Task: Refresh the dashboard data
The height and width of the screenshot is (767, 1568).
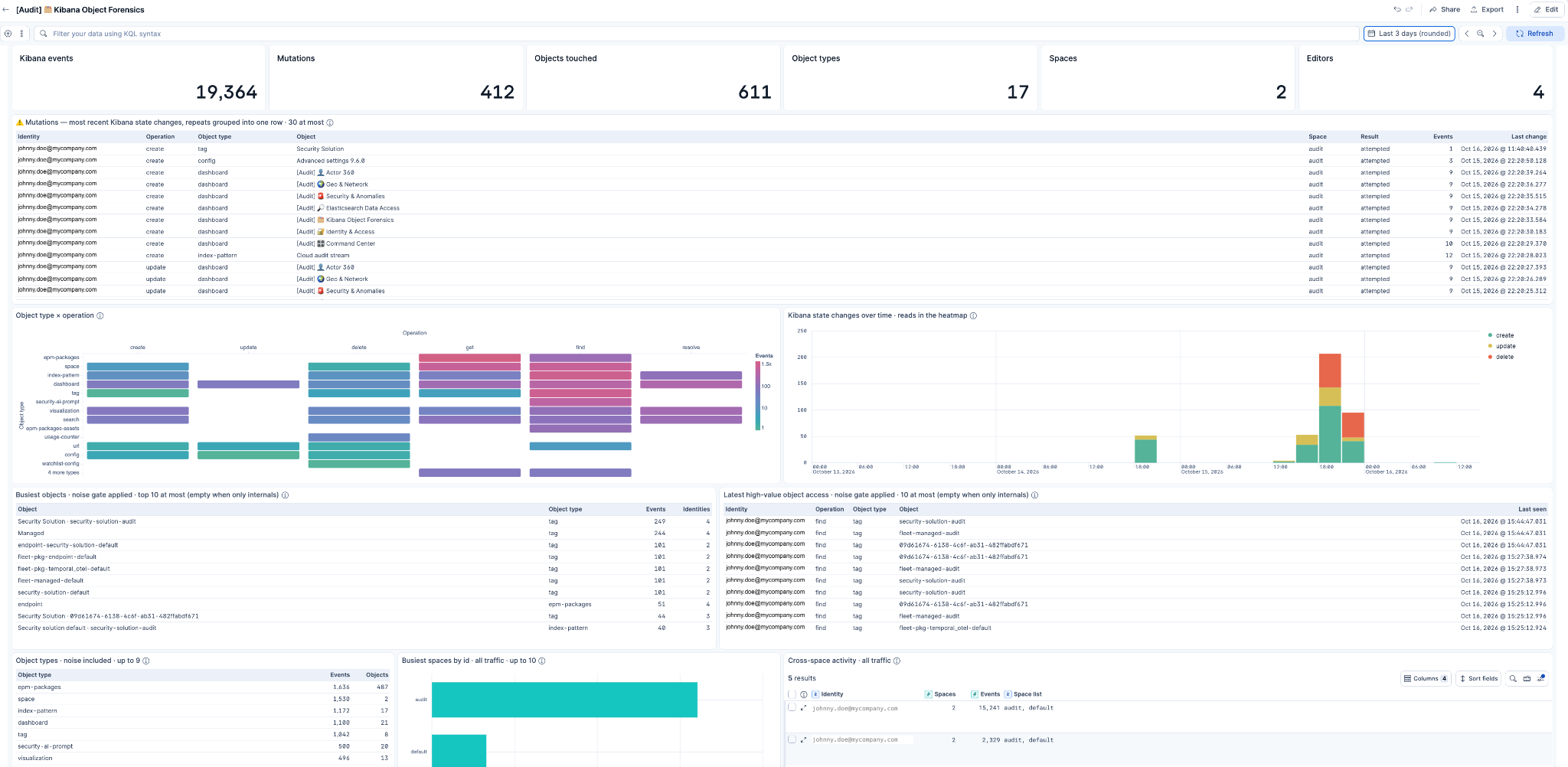Action: click(1535, 34)
